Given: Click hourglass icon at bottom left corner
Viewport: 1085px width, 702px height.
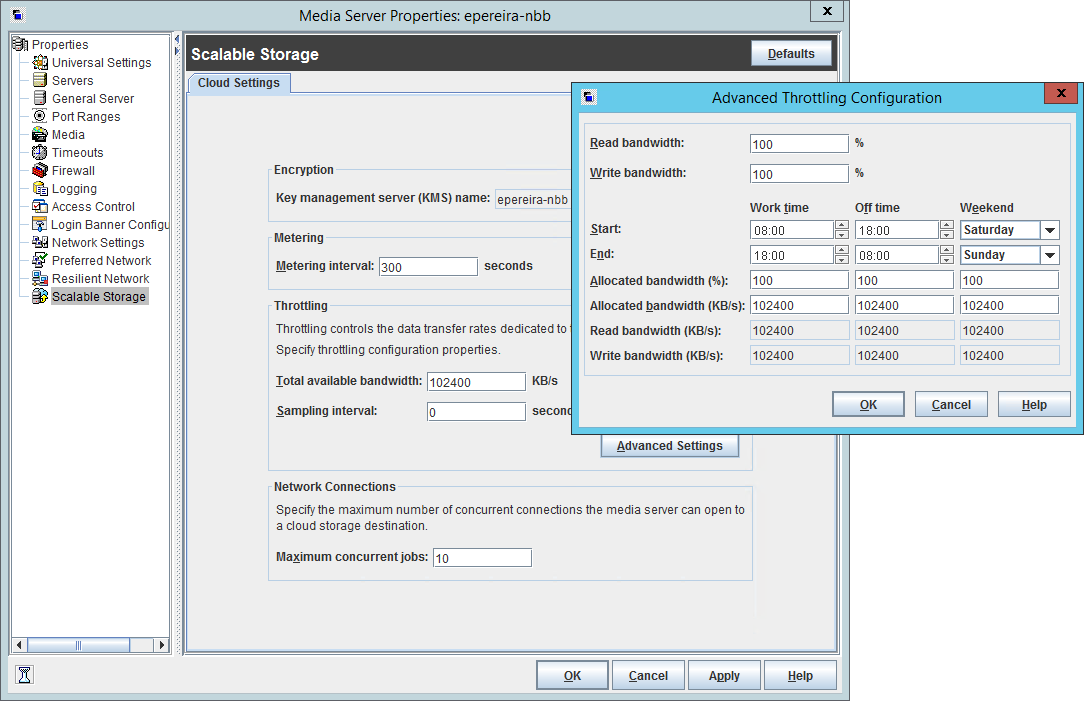Looking at the screenshot, I should click(25, 675).
